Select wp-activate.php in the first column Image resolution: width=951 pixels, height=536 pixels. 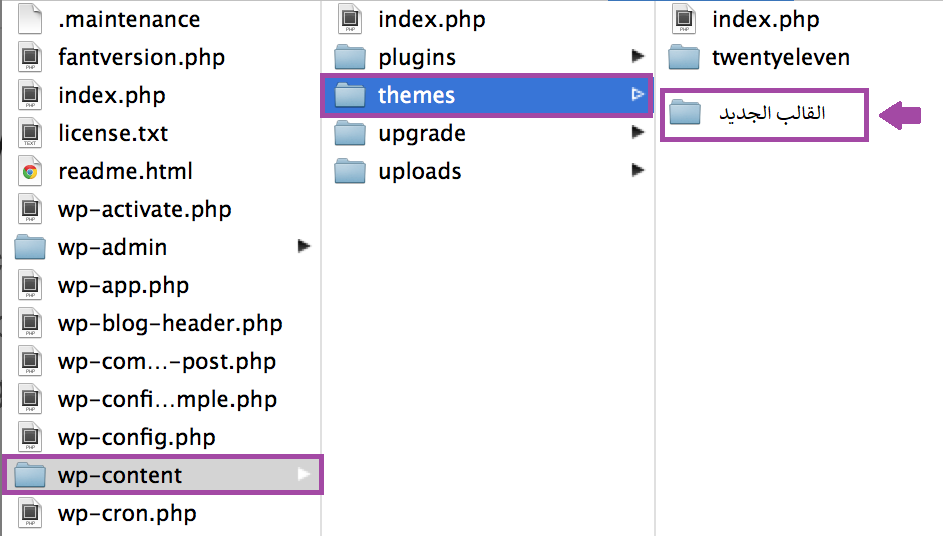coord(144,209)
